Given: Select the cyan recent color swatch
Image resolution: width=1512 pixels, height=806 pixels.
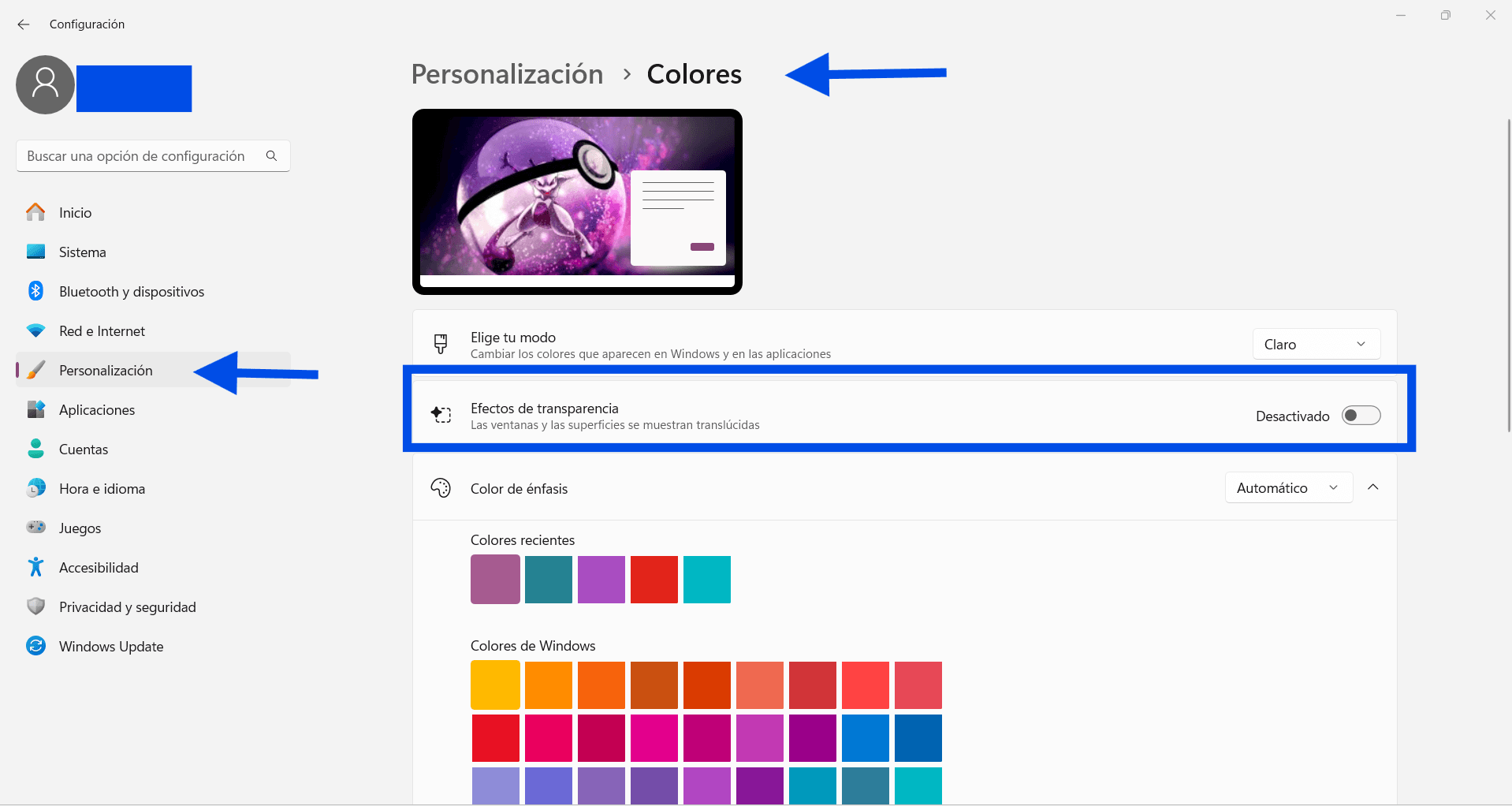Looking at the screenshot, I should point(707,580).
